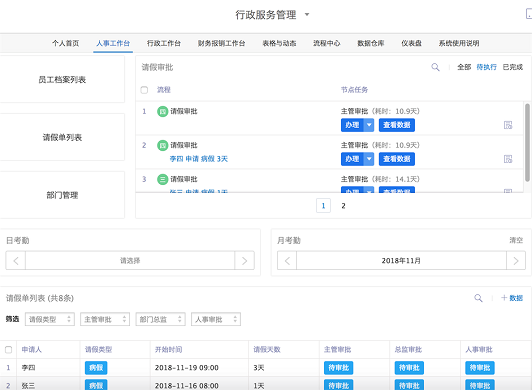Click 查看数据 button in workflow row 2
The width and height of the screenshot is (532, 390).
click(397, 159)
